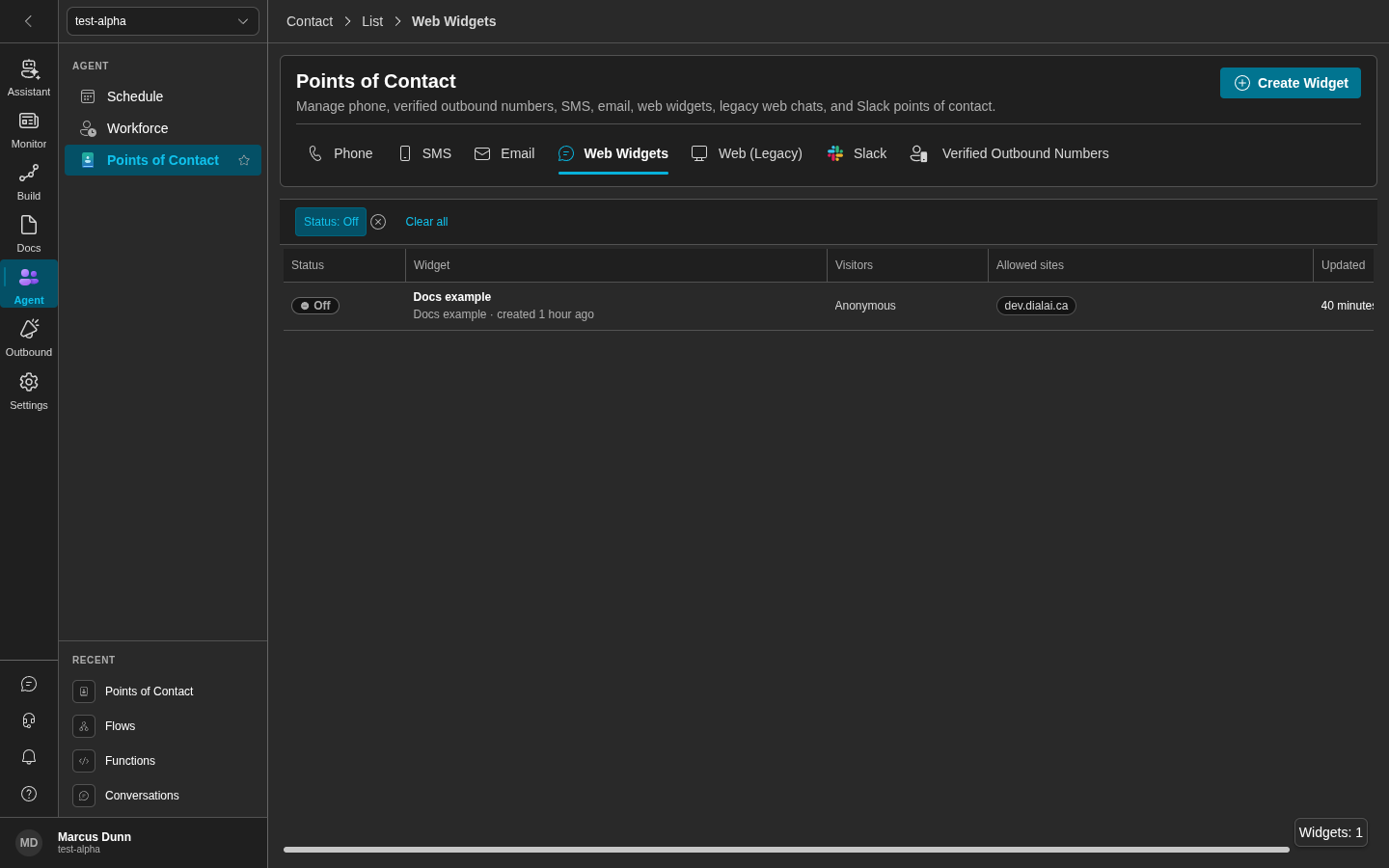Click the Widgets: 1 counter badge

pos(1331,832)
